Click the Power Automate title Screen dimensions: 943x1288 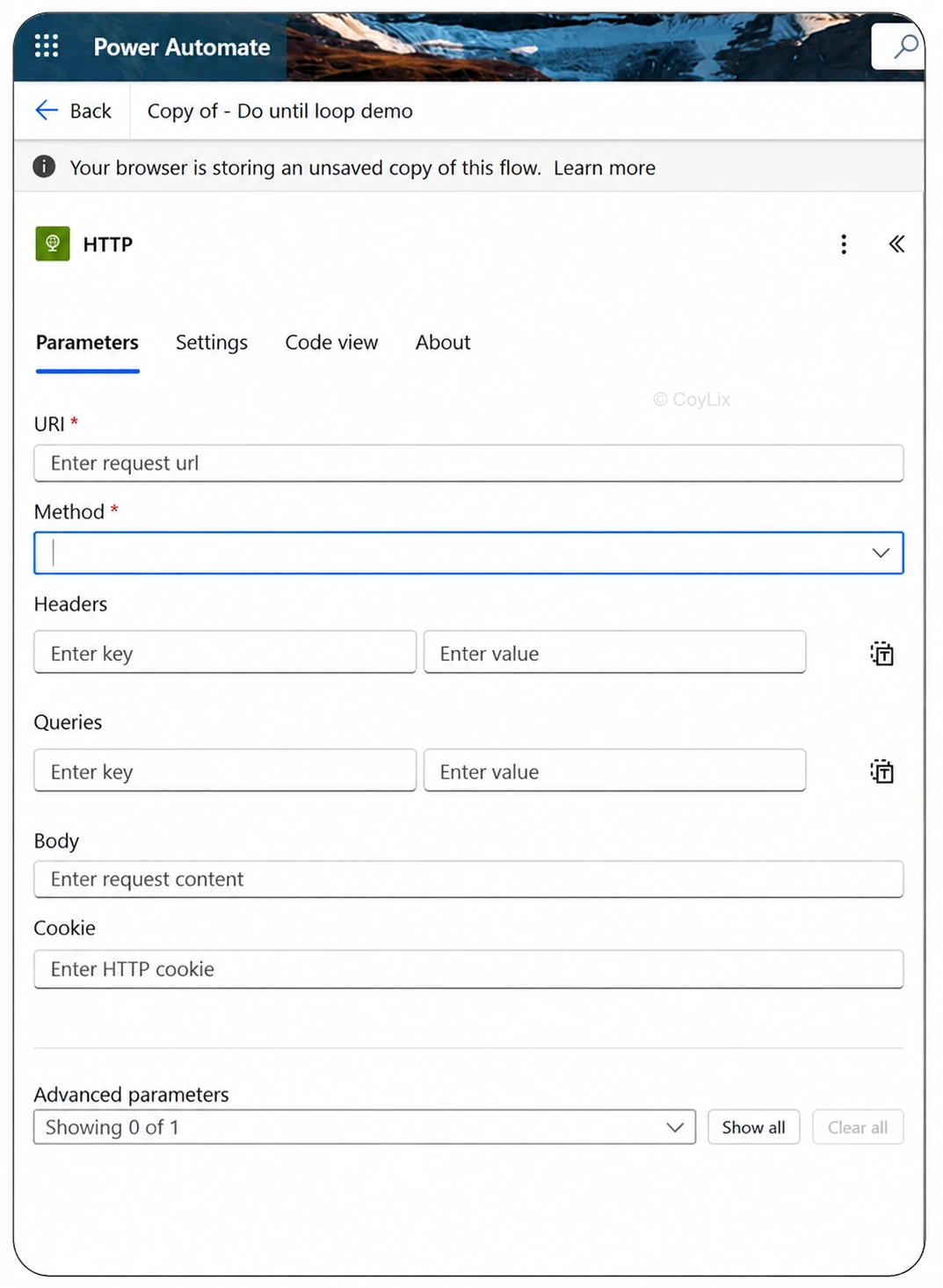pyautogui.click(x=182, y=47)
